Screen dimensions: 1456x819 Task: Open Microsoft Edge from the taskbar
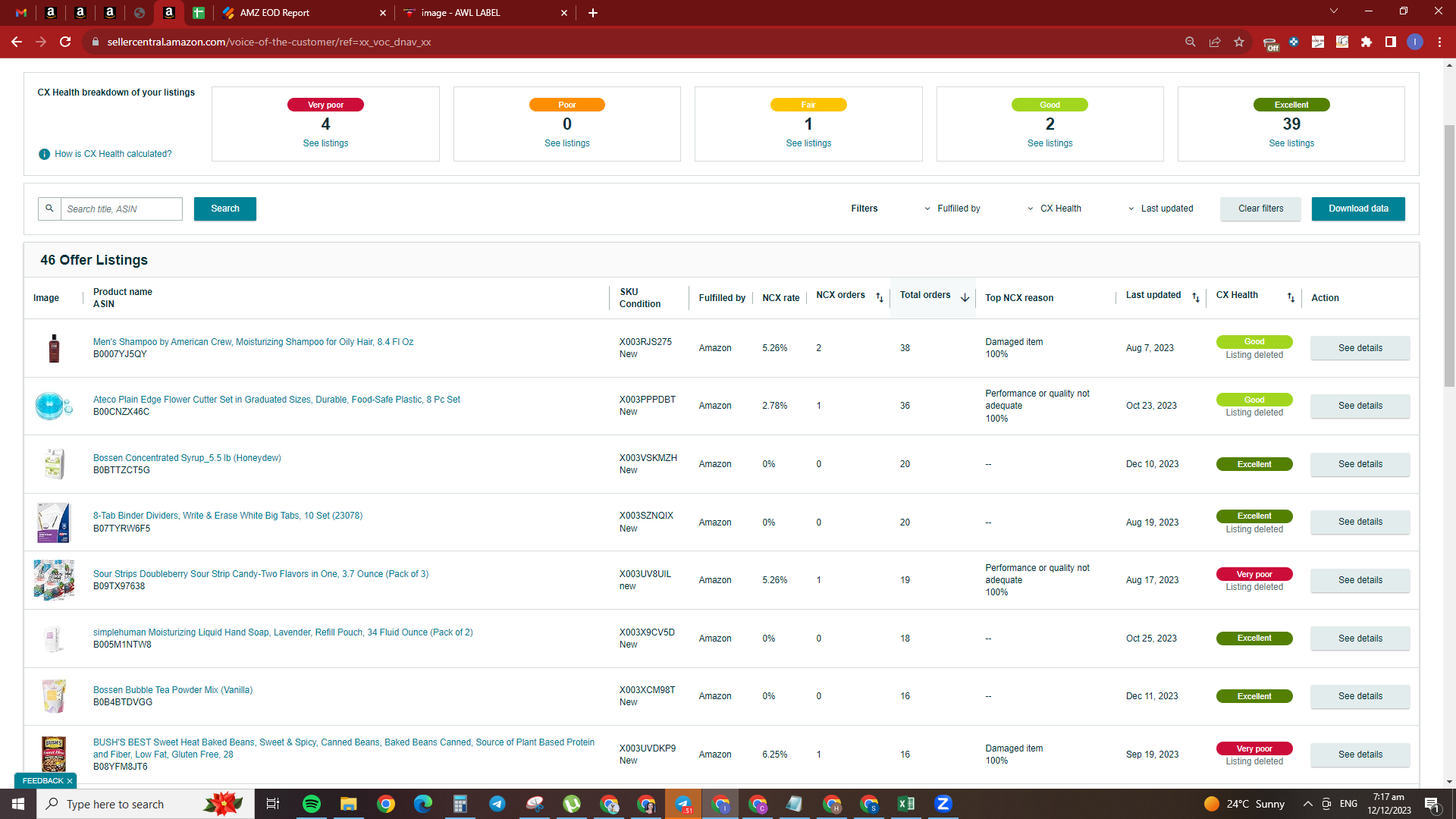click(423, 804)
